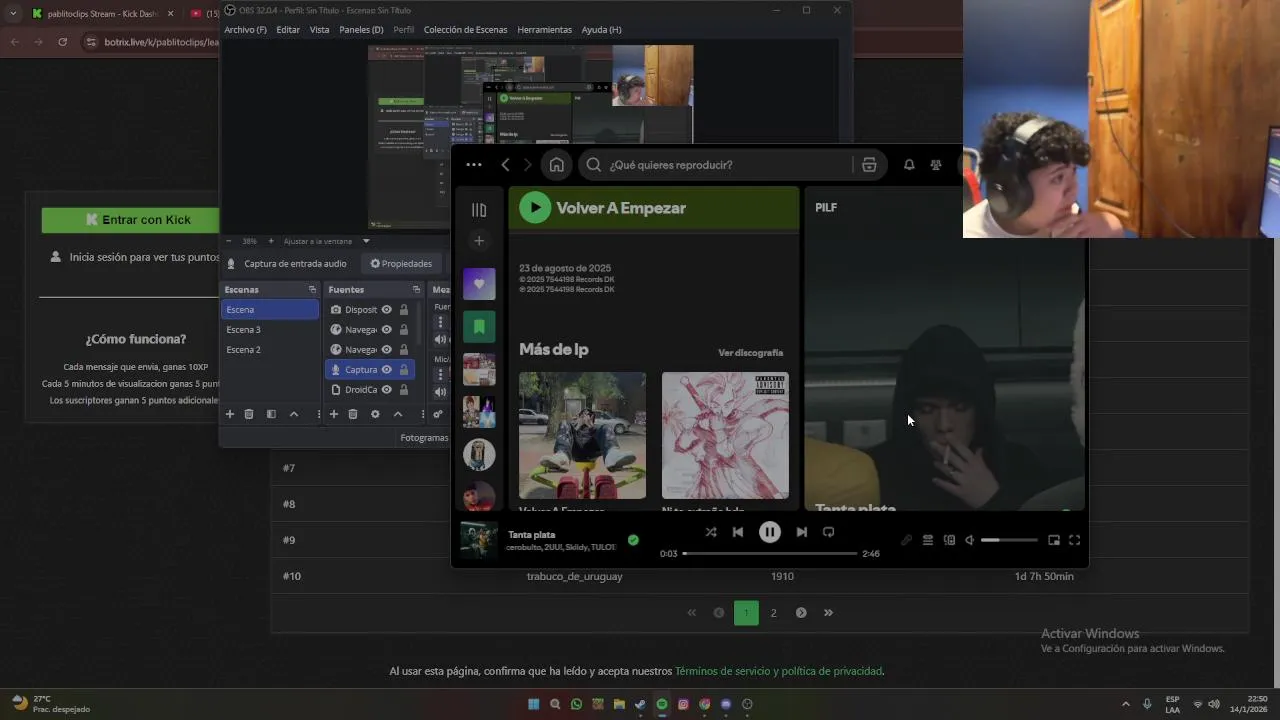Open source properties gear in OBS Fuentes panel
Screen dimensions: 1280x720
pos(375,414)
